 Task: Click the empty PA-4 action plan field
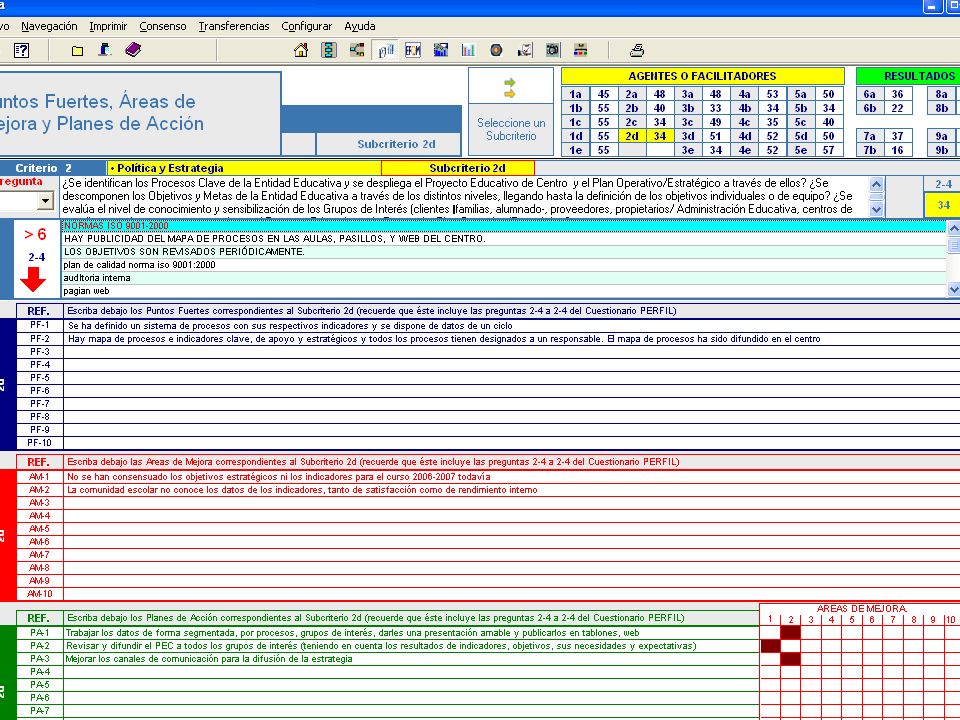pyautogui.click(x=411, y=672)
